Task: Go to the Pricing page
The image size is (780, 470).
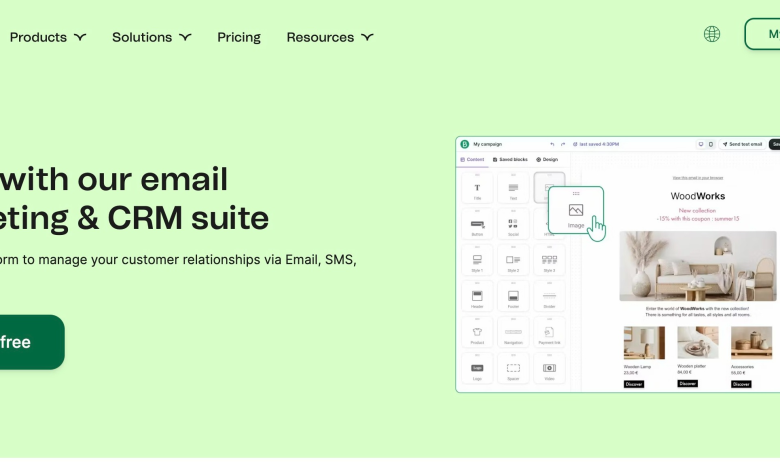Action: (239, 37)
